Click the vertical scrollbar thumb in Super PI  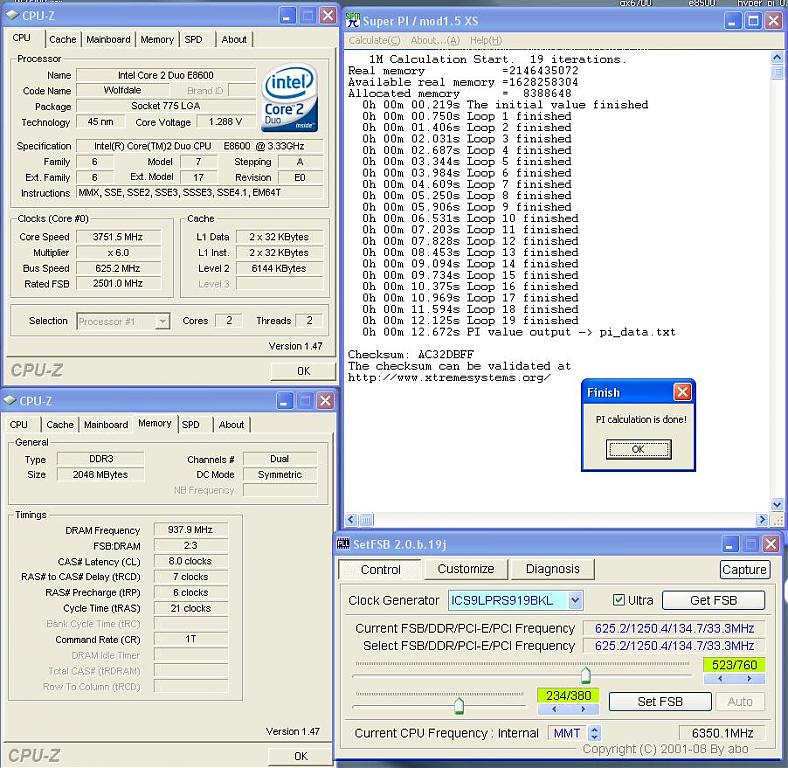[x=777, y=72]
